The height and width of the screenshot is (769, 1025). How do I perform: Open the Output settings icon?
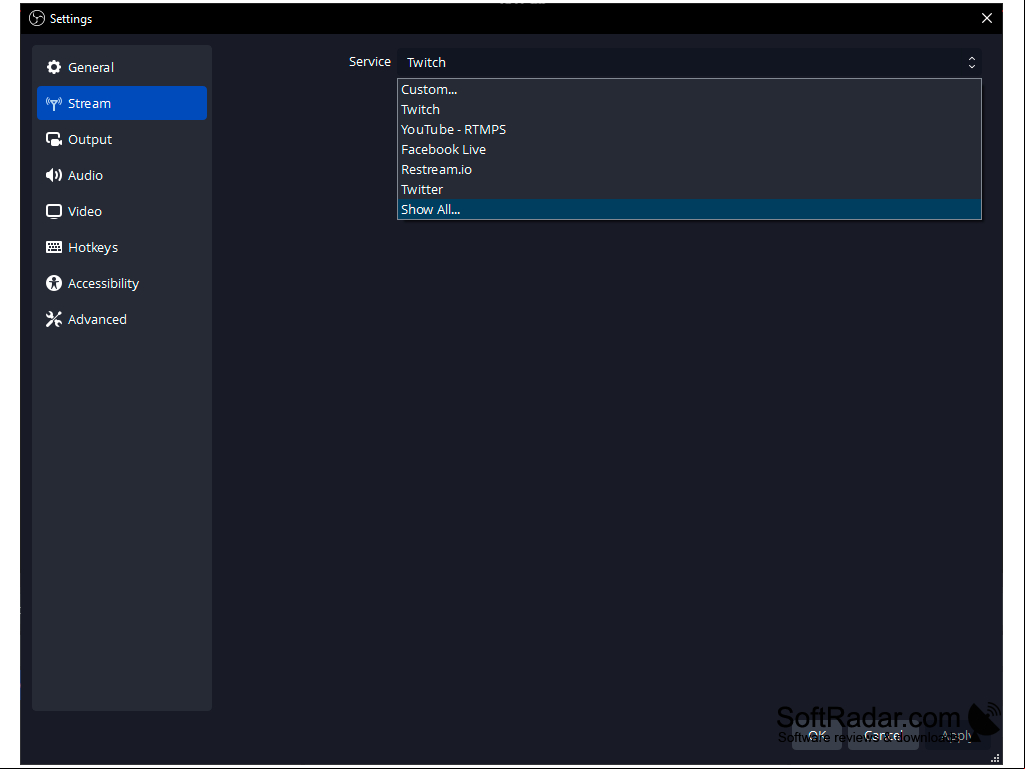[x=54, y=139]
